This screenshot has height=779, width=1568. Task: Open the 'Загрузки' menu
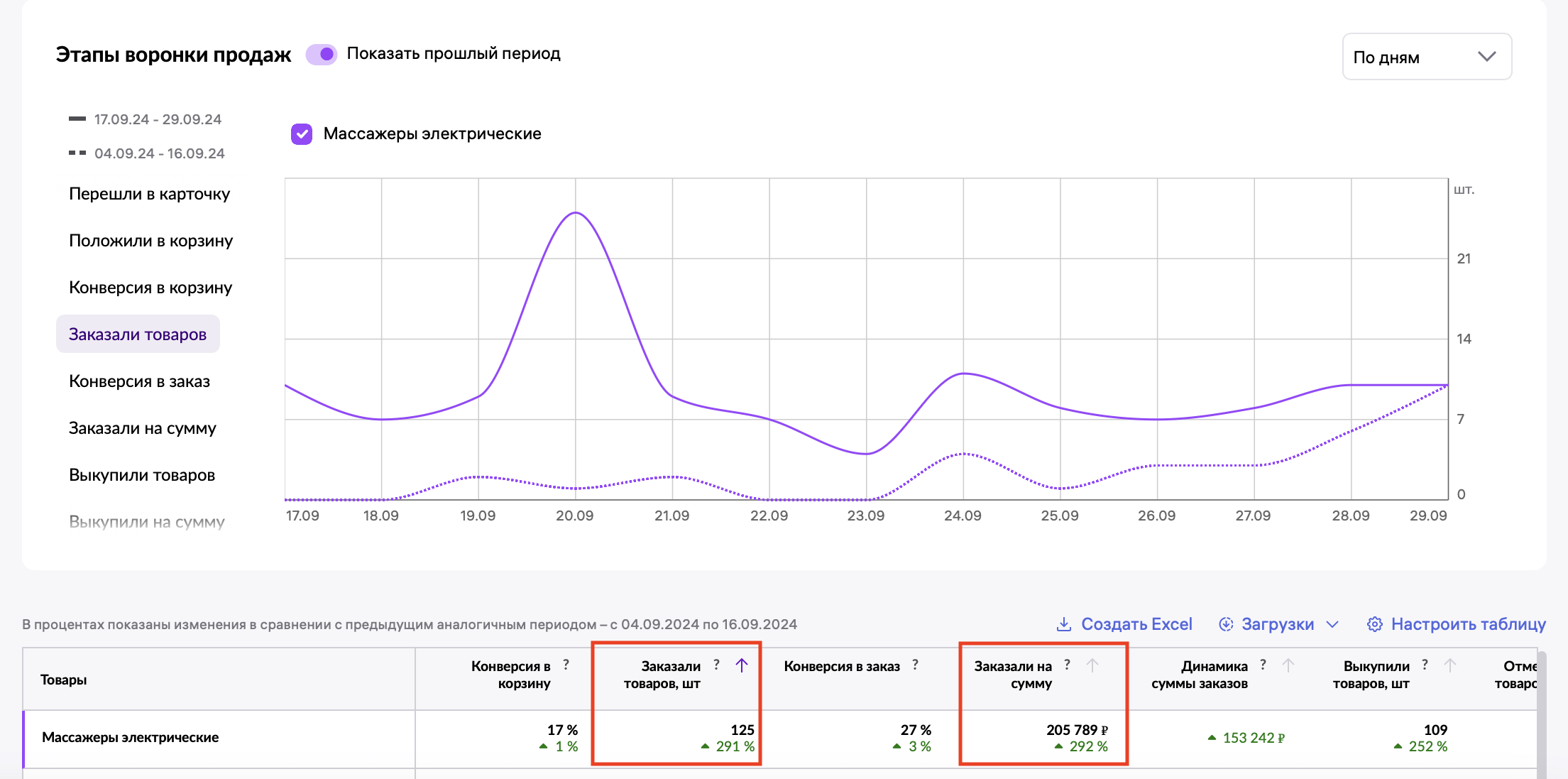pos(1278,624)
